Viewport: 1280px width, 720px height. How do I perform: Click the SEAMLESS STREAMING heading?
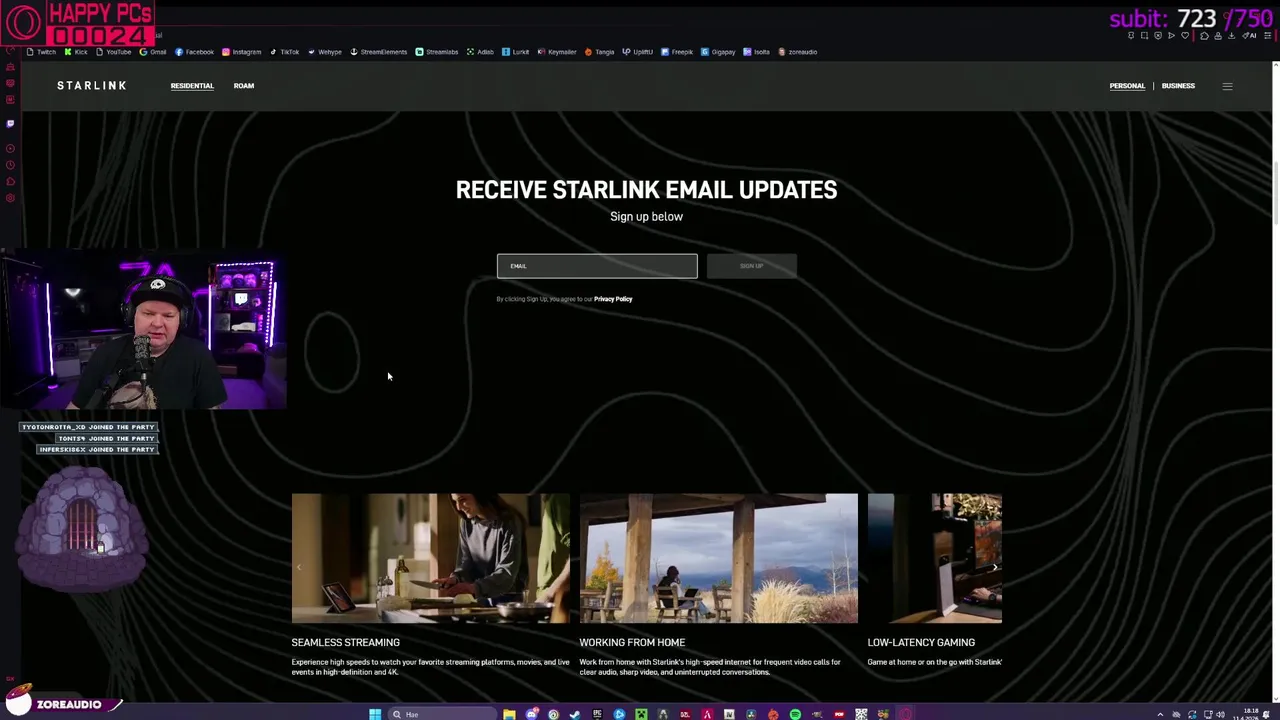tap(345, 643)
